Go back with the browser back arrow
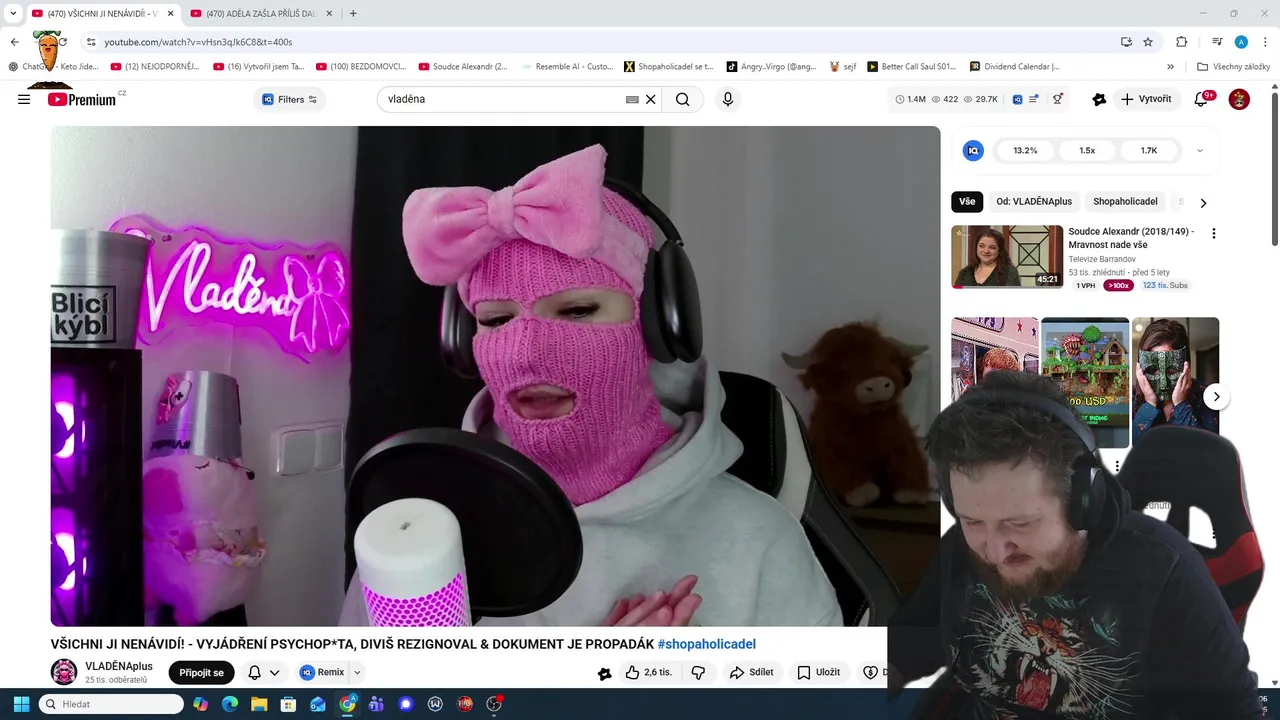1280x720 pixels. (14, 42)
